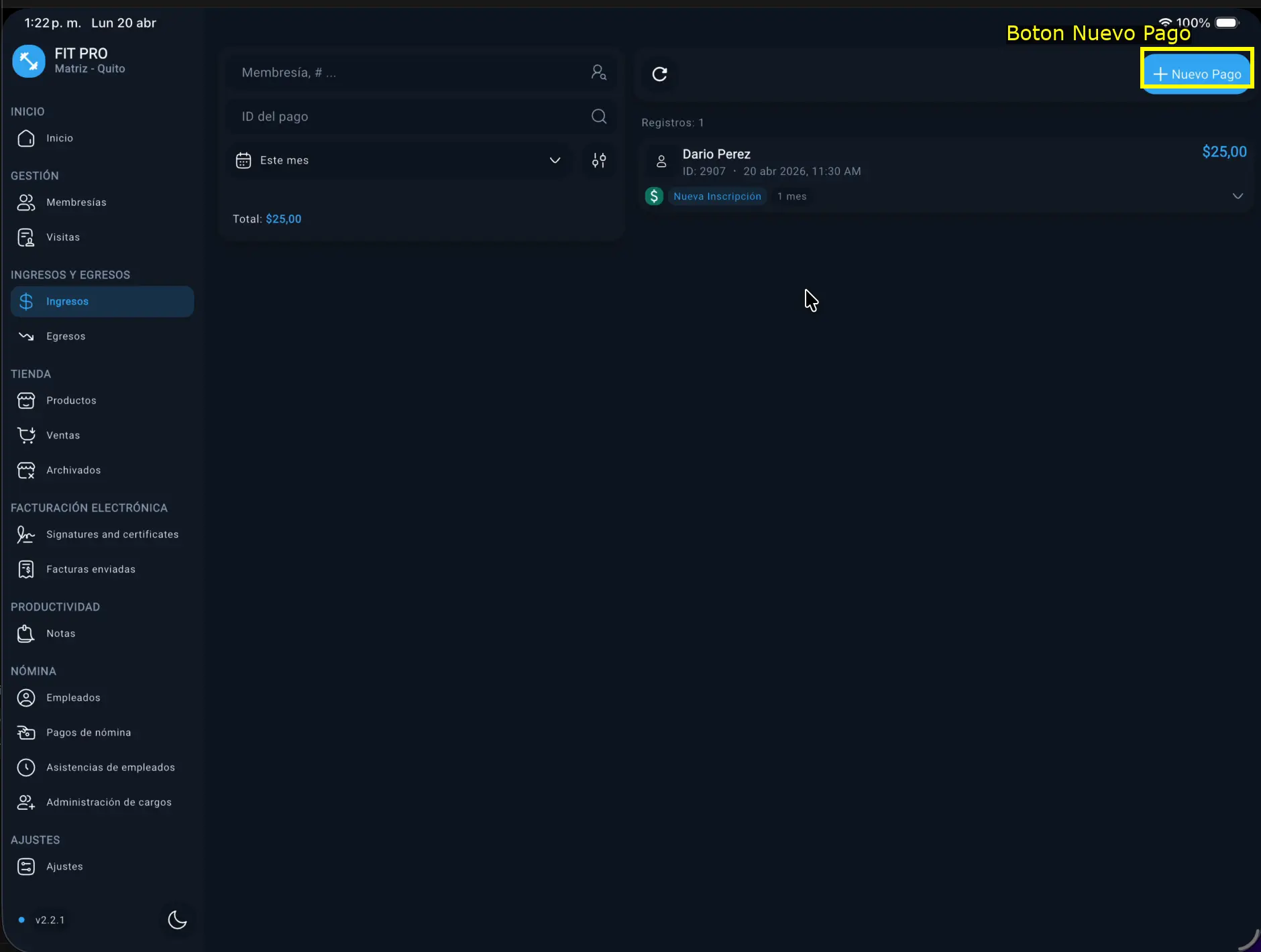Click the green dollar payment icon
1261x952 pixels.
[654, 196]
